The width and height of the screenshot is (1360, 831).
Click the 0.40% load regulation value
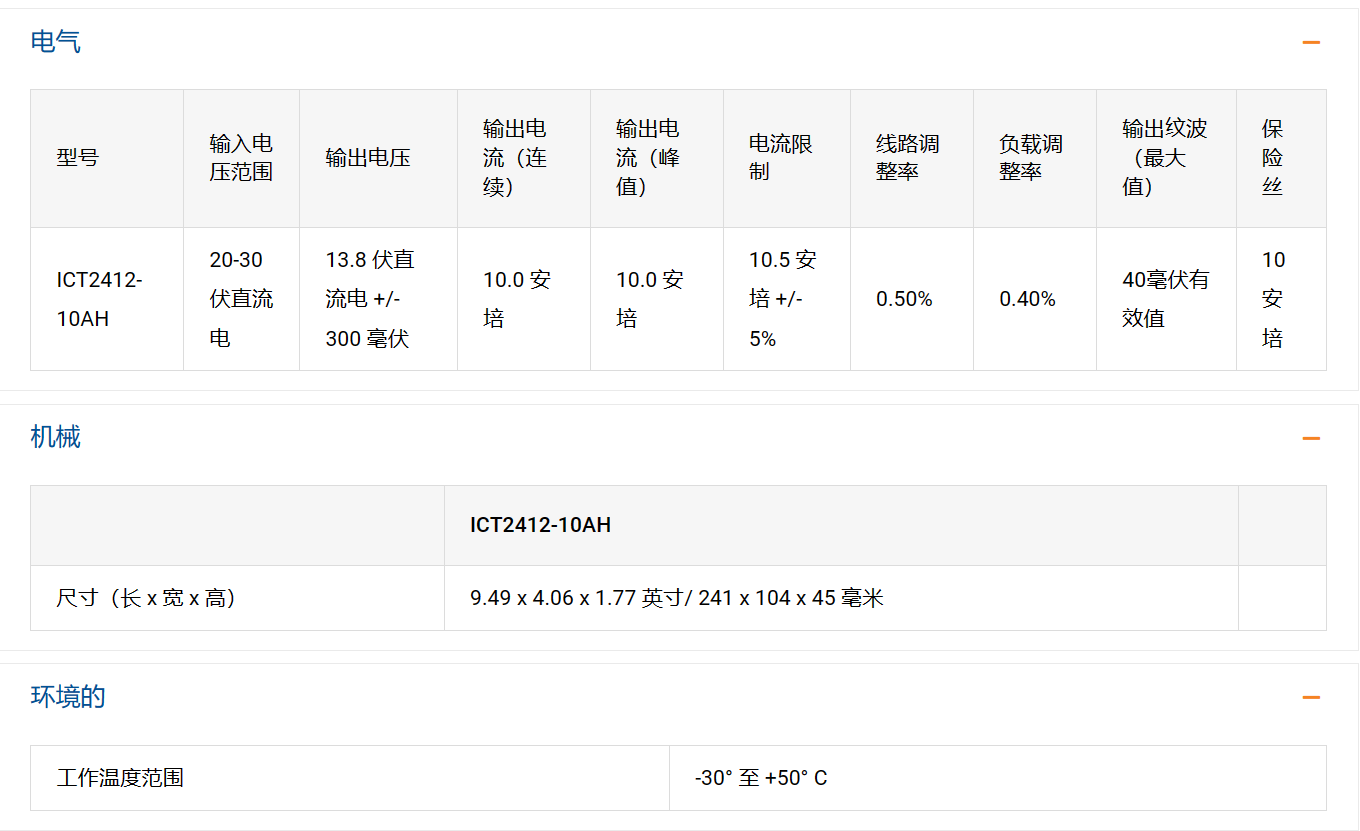(1027, 299)
